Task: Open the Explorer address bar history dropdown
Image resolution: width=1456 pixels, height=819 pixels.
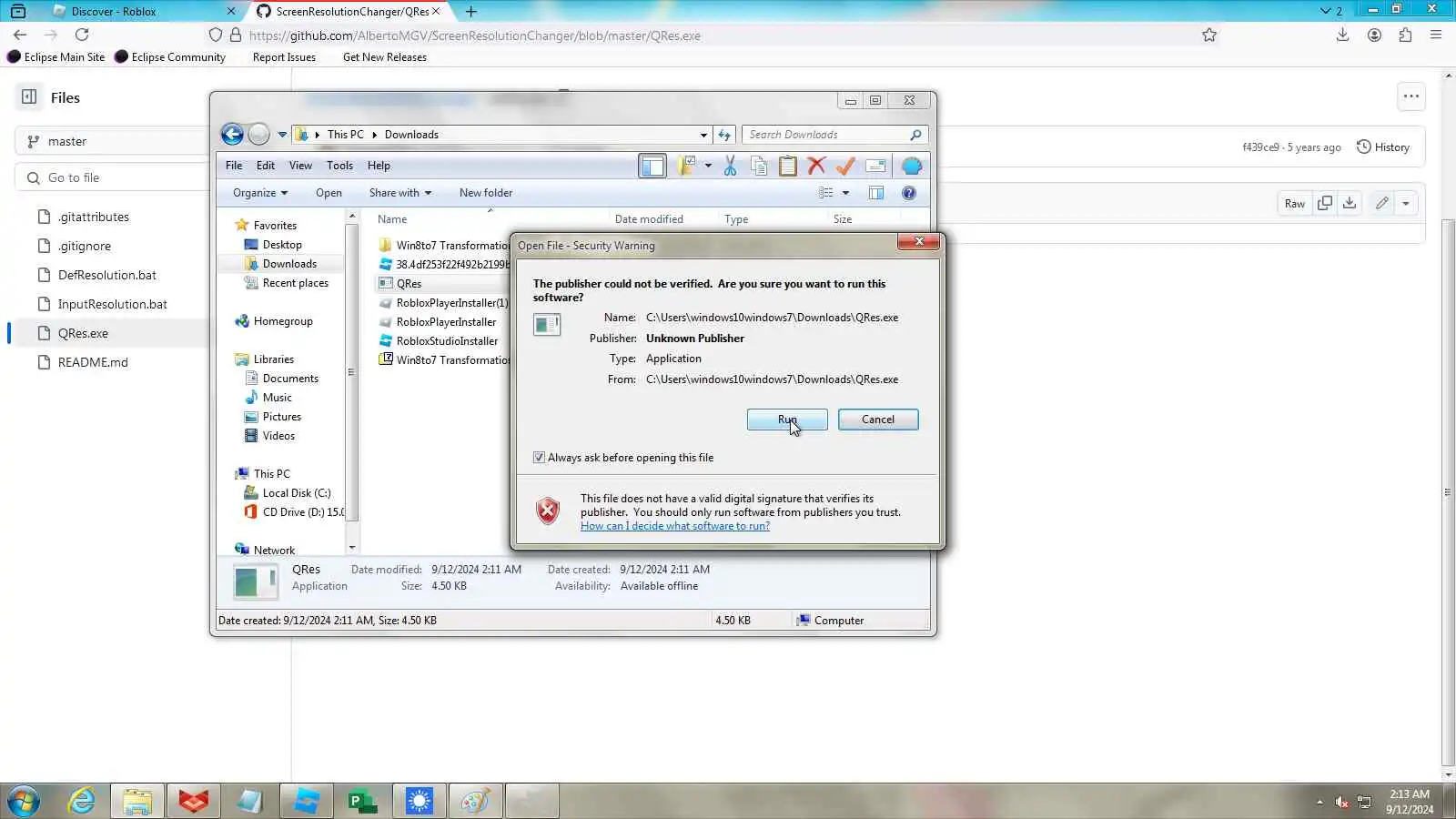Action: click(703, 135)
